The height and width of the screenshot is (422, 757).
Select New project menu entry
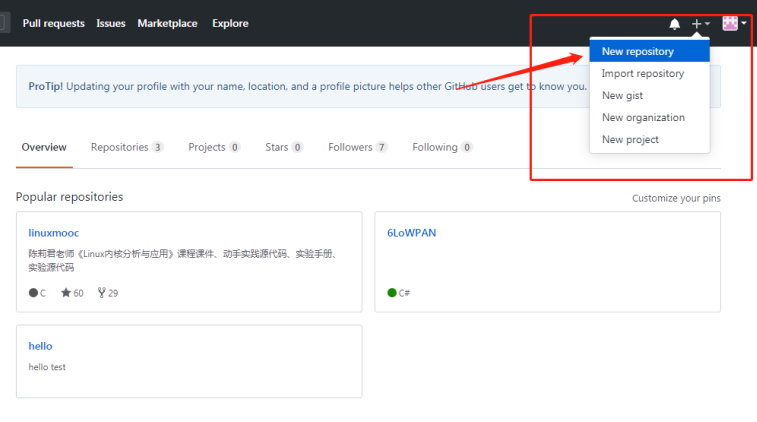tap(649, 140)
